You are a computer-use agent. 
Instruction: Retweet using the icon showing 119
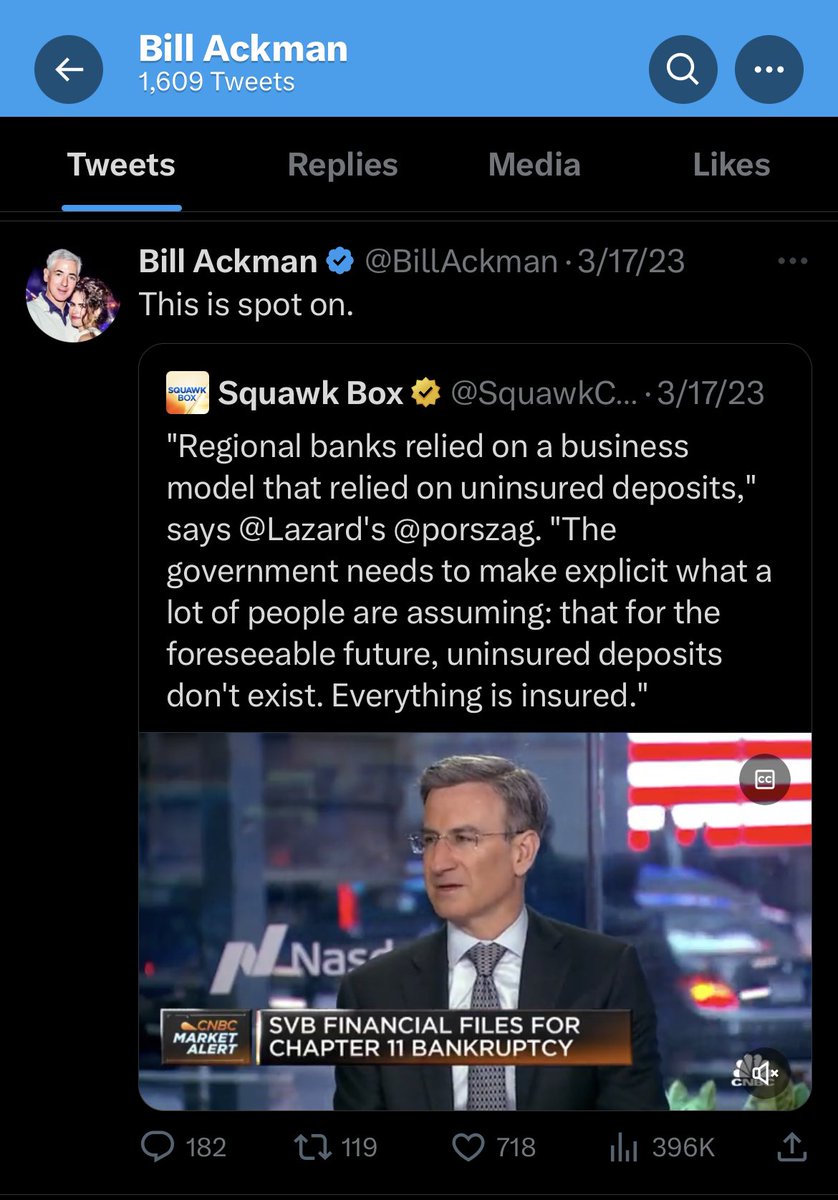314,1146
